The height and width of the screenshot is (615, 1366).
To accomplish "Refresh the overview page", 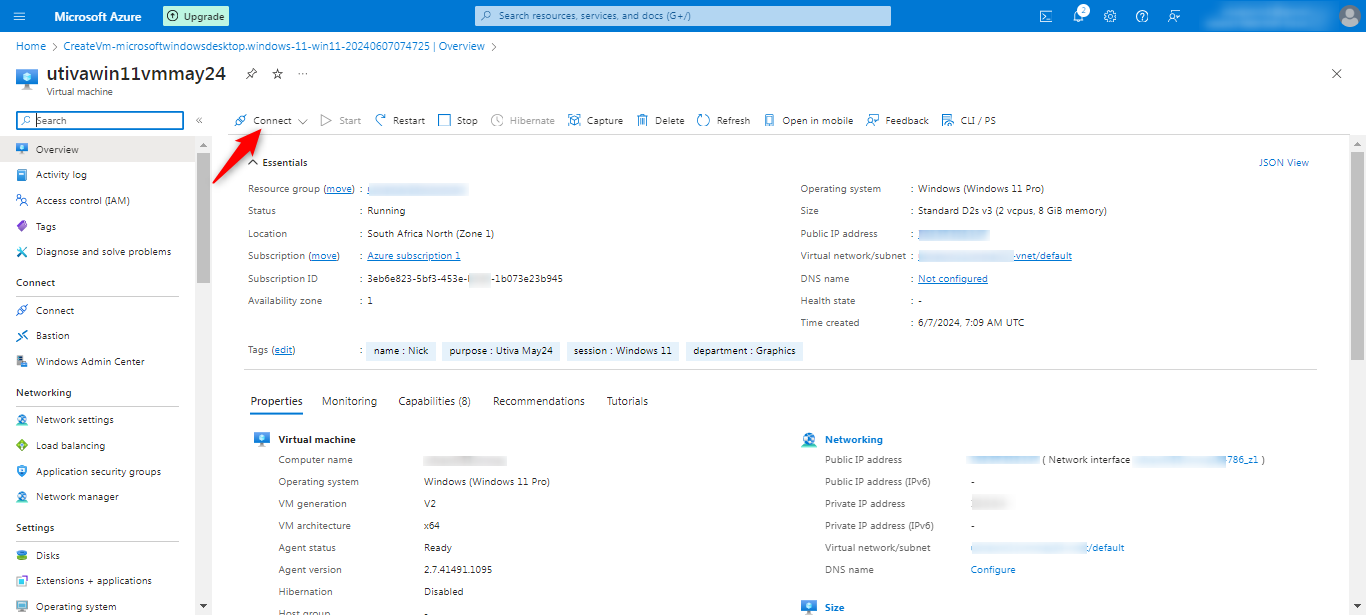I will click(x=723, y=120).
